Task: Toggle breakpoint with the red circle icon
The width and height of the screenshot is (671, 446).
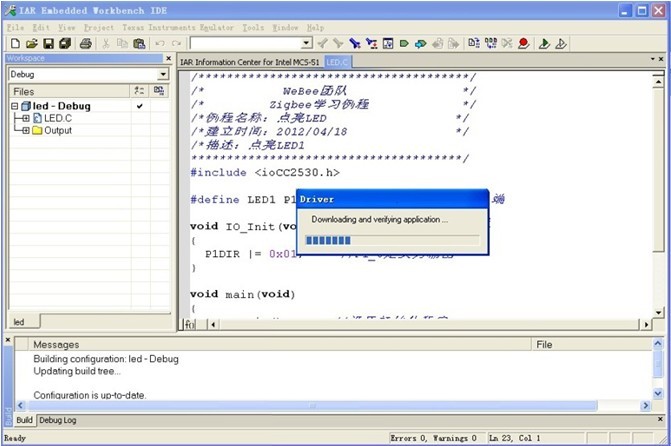Action: [x=523, y=43]
